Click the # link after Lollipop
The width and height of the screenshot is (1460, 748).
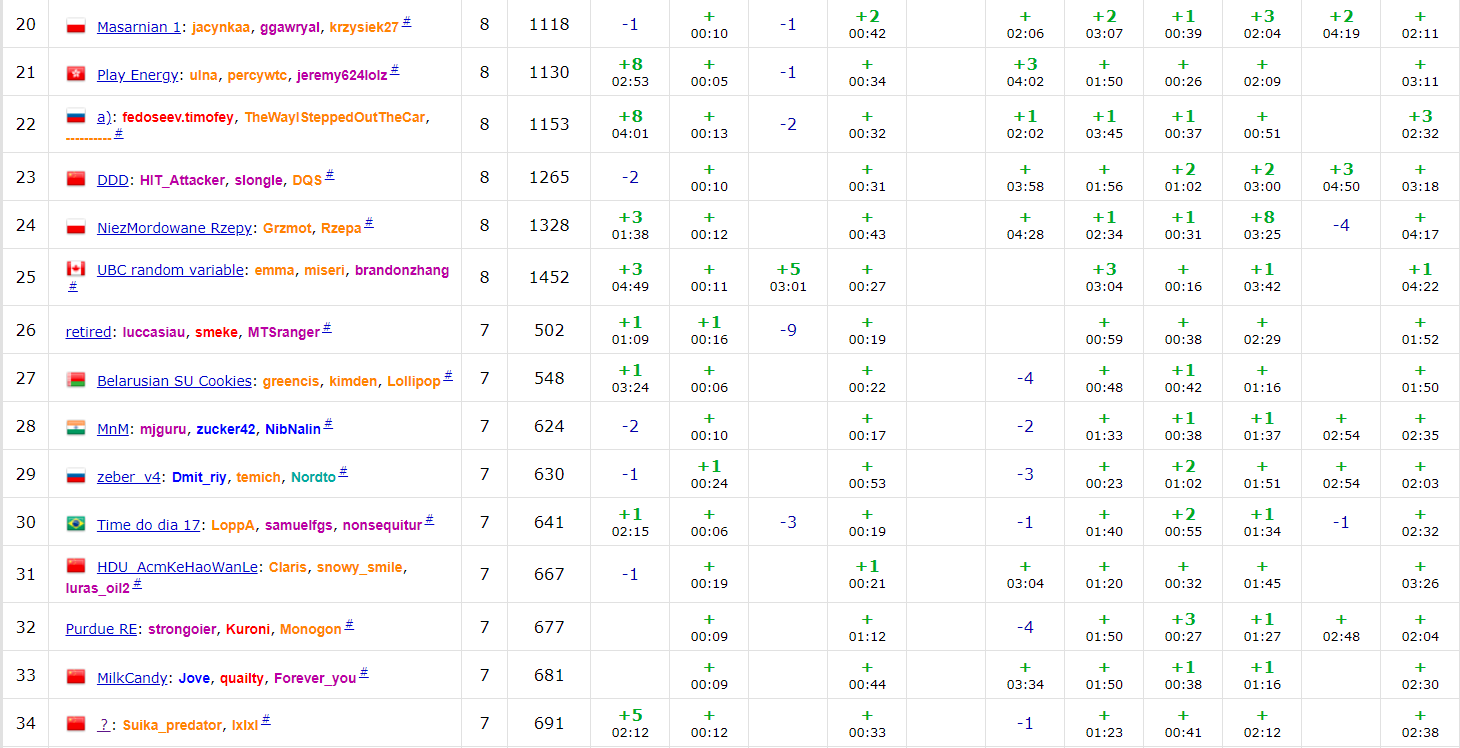tap(448, 377)
